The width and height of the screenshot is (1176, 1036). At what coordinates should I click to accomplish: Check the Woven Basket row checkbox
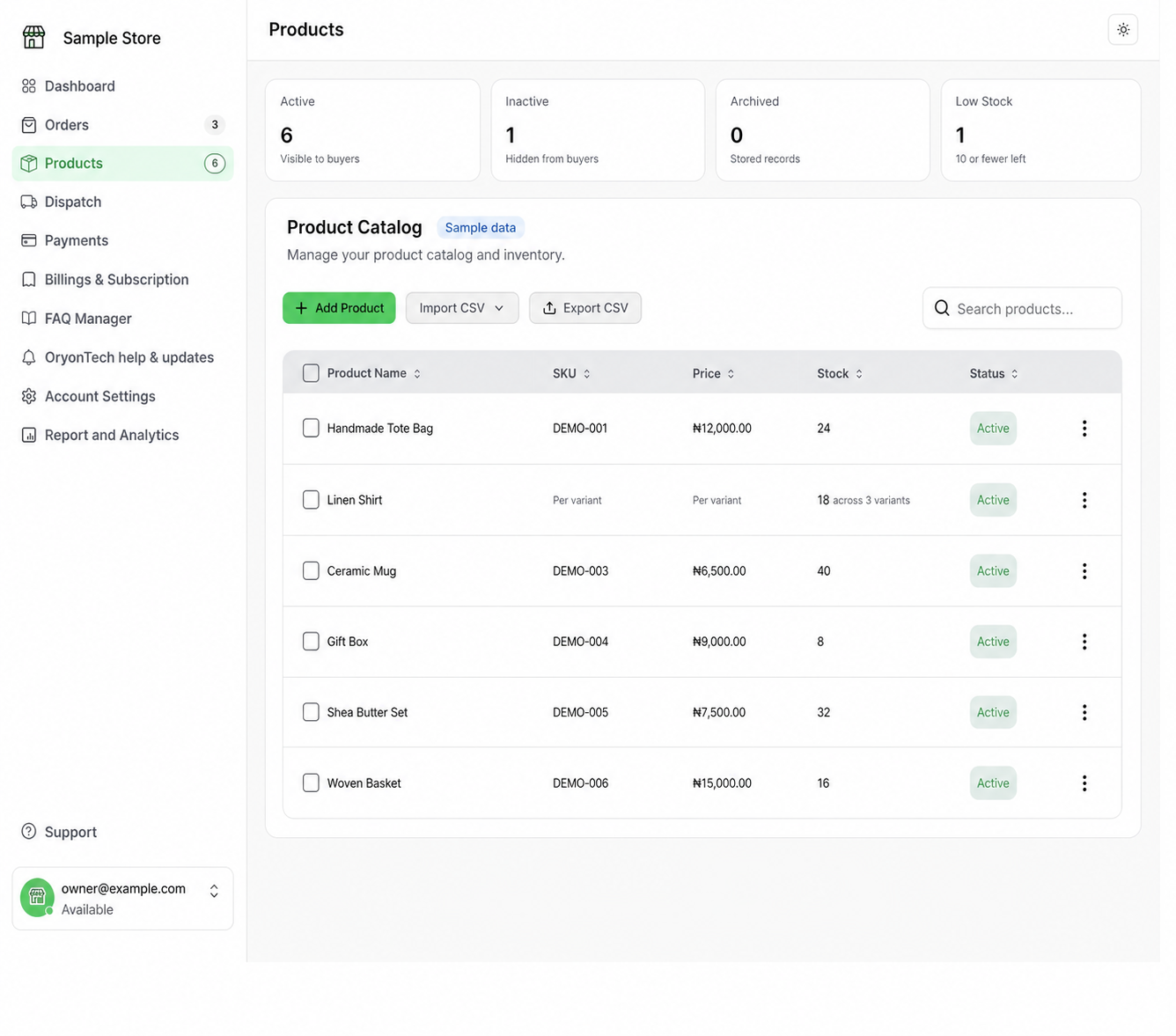tap(311, 783)
